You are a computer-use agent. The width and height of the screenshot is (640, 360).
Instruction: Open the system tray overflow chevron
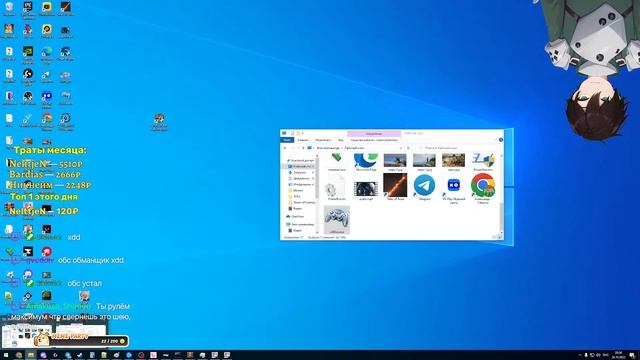[x=580, y=355]
